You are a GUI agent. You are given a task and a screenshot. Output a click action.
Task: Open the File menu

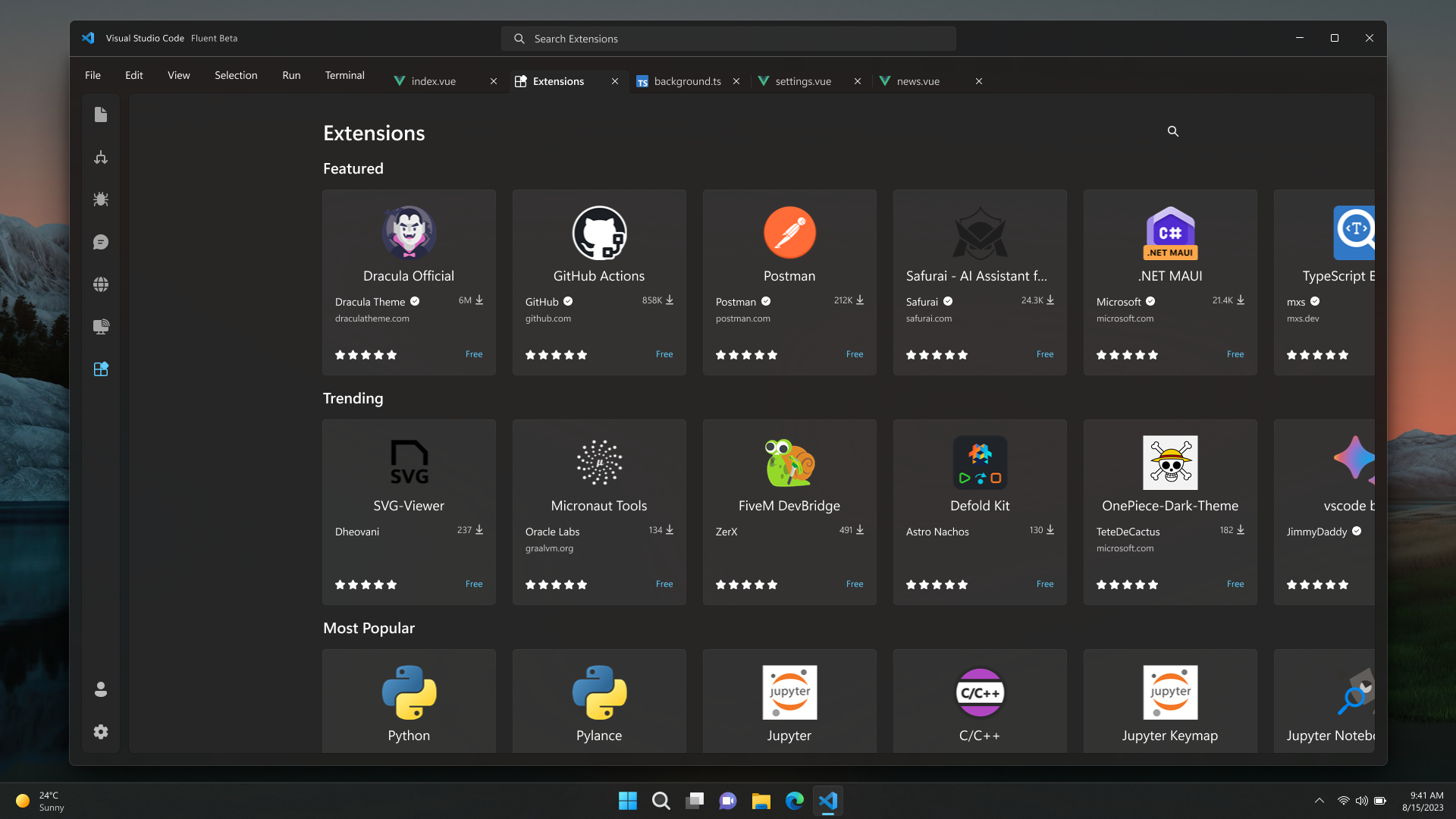pyautogui.click(x=93, y=75)
